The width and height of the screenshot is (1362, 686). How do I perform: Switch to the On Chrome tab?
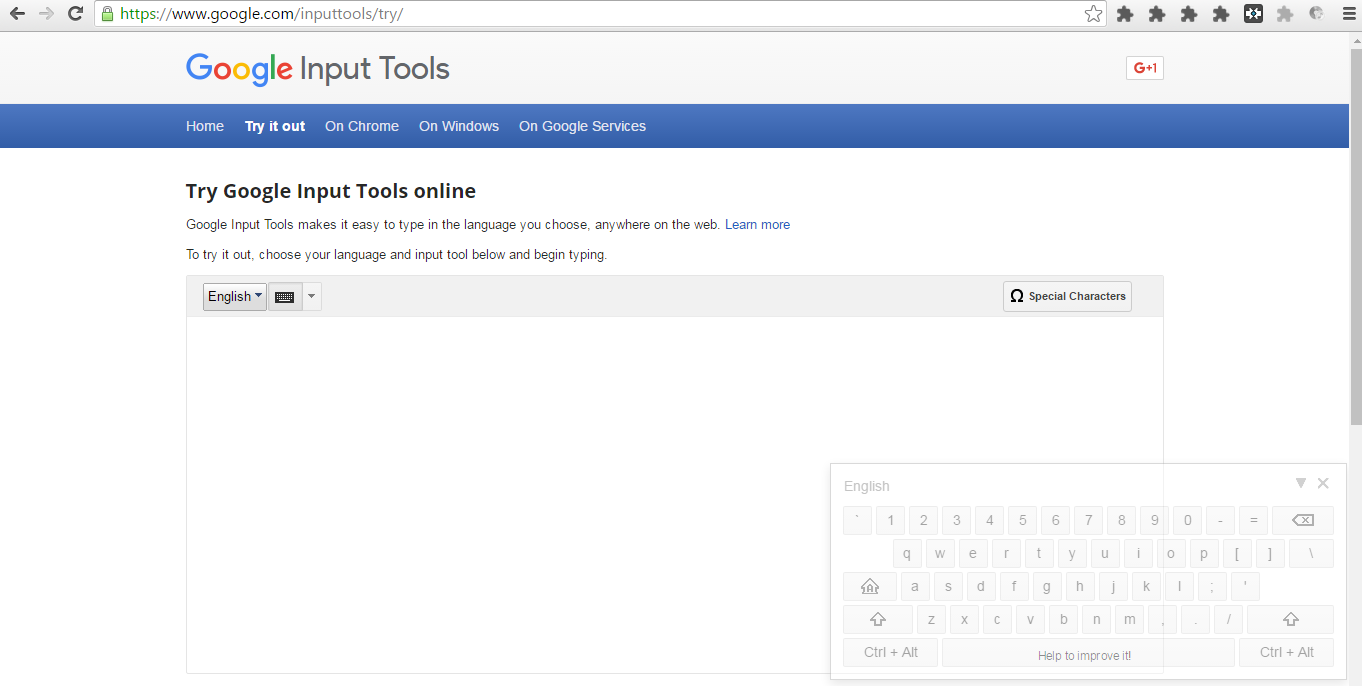pos(361,125)
